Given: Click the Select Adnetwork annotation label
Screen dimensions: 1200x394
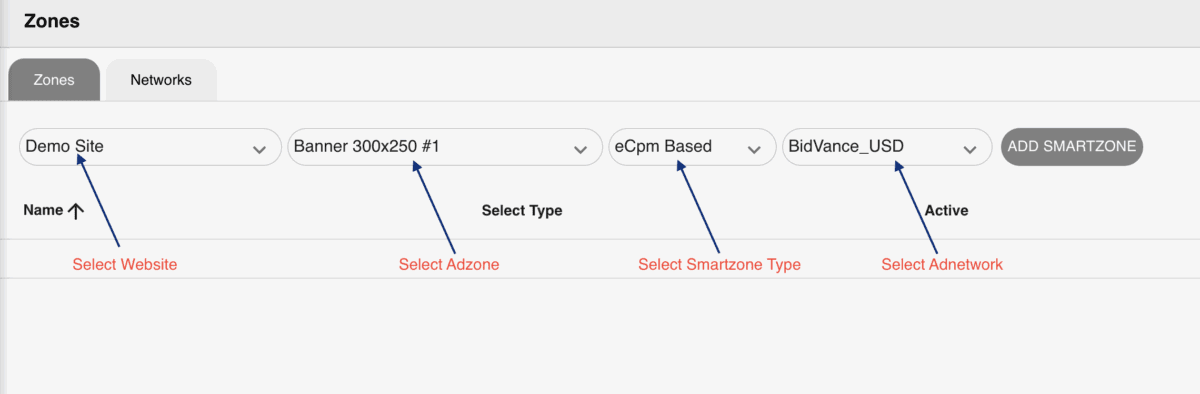Looking at the screenshot, I should point(942,265).
